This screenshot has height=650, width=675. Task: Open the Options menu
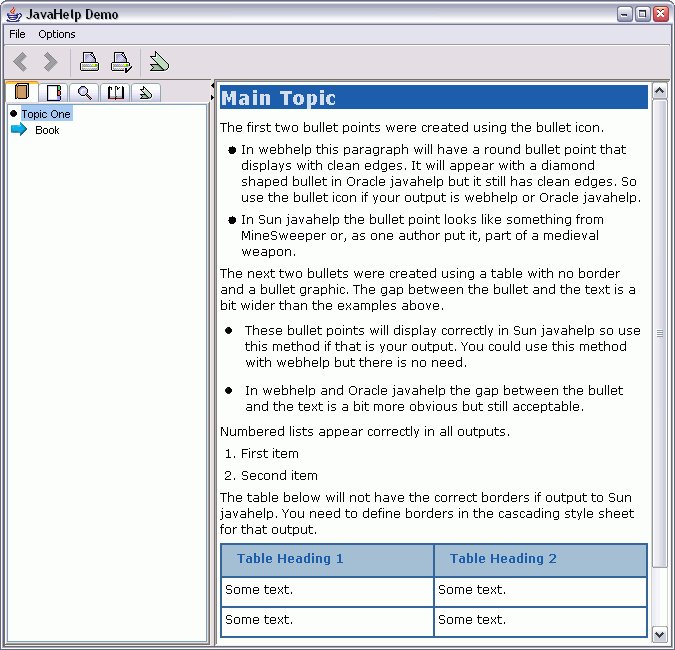tap(57, 34)
